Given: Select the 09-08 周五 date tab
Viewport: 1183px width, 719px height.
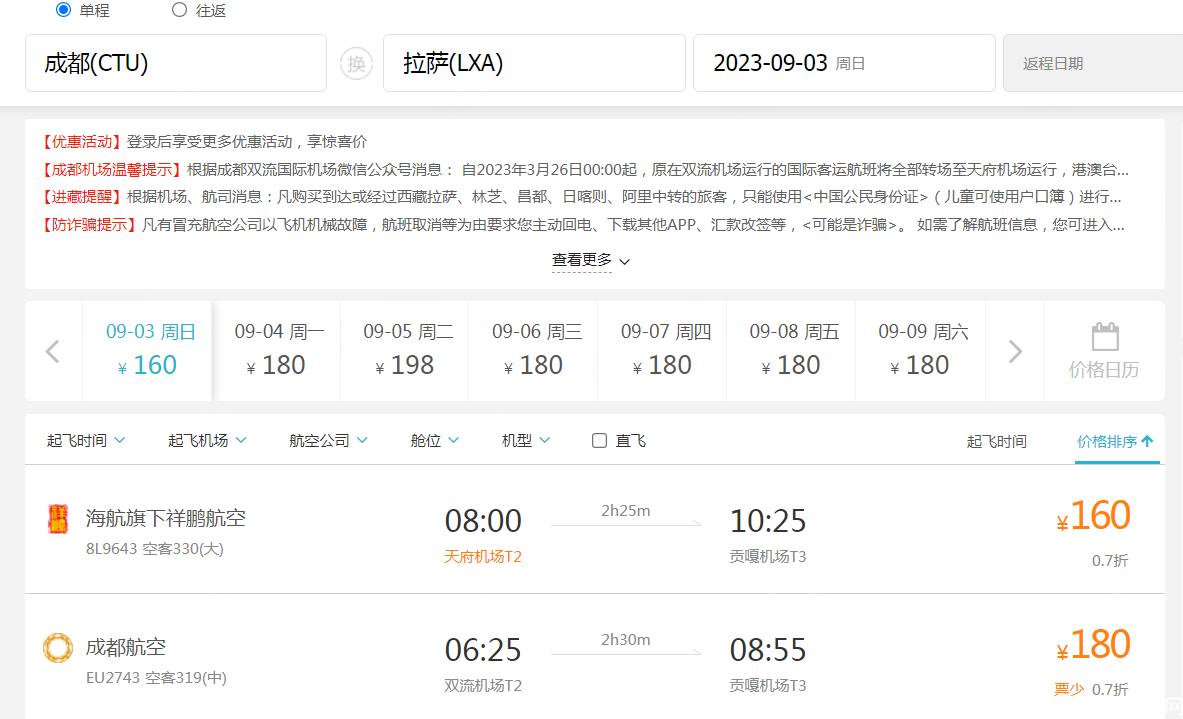Looking at the screenshot, I should point(791,351).
